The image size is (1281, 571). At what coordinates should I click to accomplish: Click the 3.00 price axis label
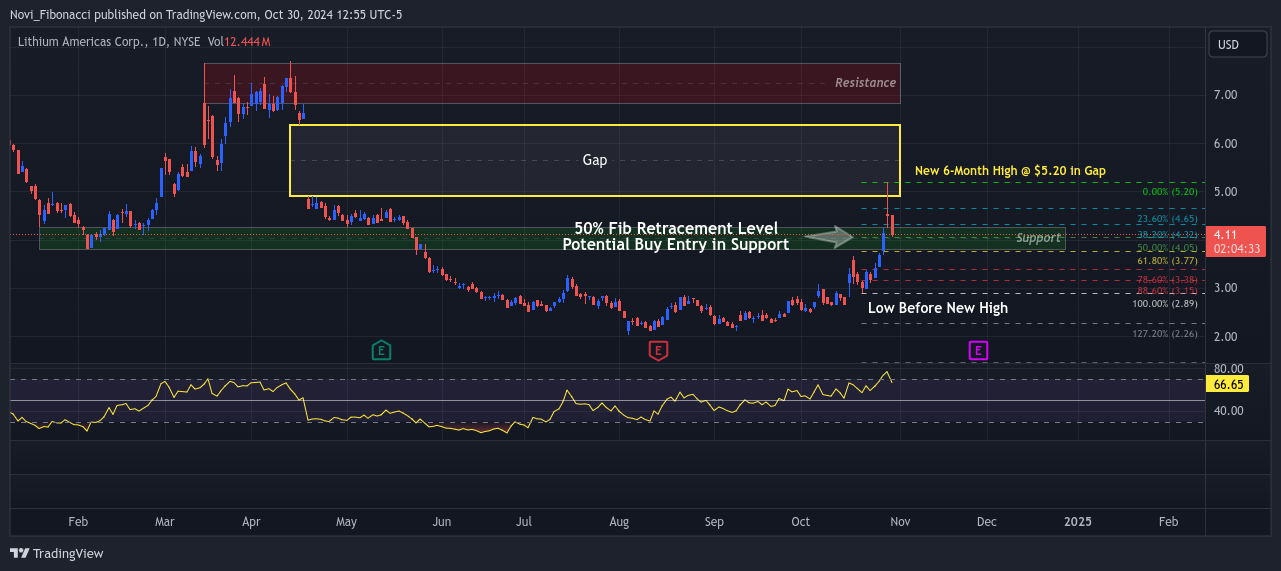pyautogui.click(x=1225, y=288)
